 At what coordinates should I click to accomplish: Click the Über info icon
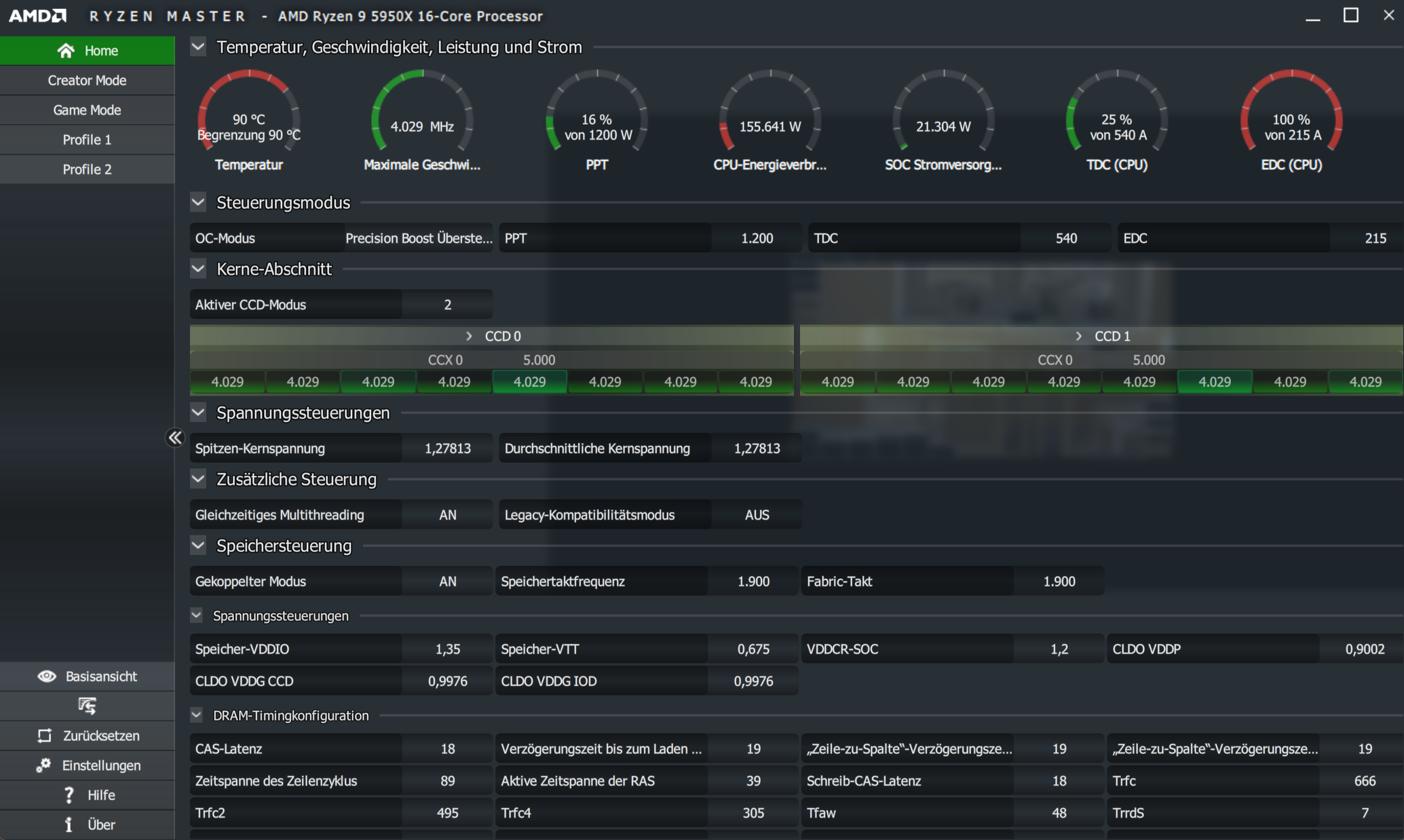tap(69, 825)
